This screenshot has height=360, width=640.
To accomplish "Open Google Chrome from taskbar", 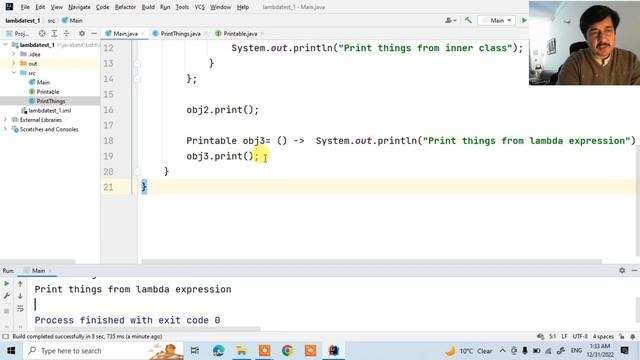I will [x=287, y=351].
